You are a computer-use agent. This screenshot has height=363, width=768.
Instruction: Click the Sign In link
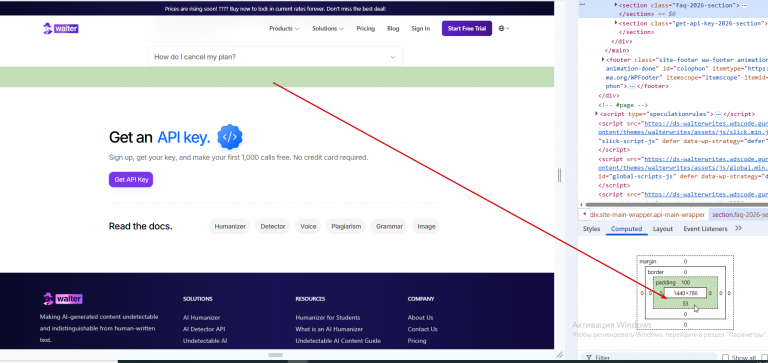click(420, 28)
